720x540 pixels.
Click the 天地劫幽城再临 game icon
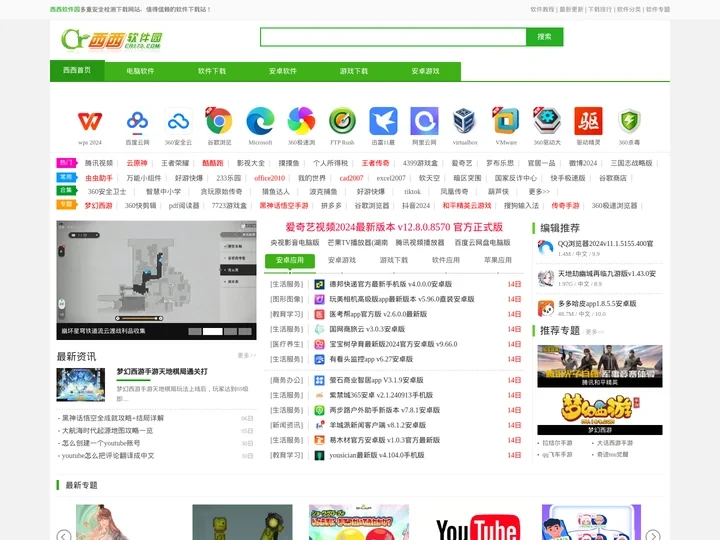(x=546, y=278)
